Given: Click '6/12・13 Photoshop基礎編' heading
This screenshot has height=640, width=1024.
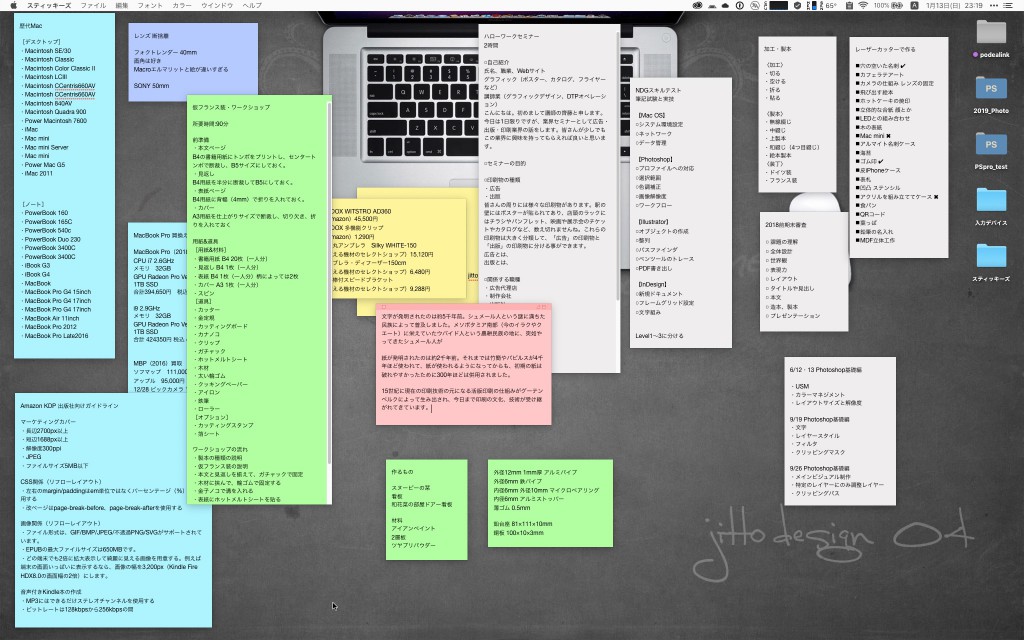Looking at the screenshot, I should click(x=825, y=370).
